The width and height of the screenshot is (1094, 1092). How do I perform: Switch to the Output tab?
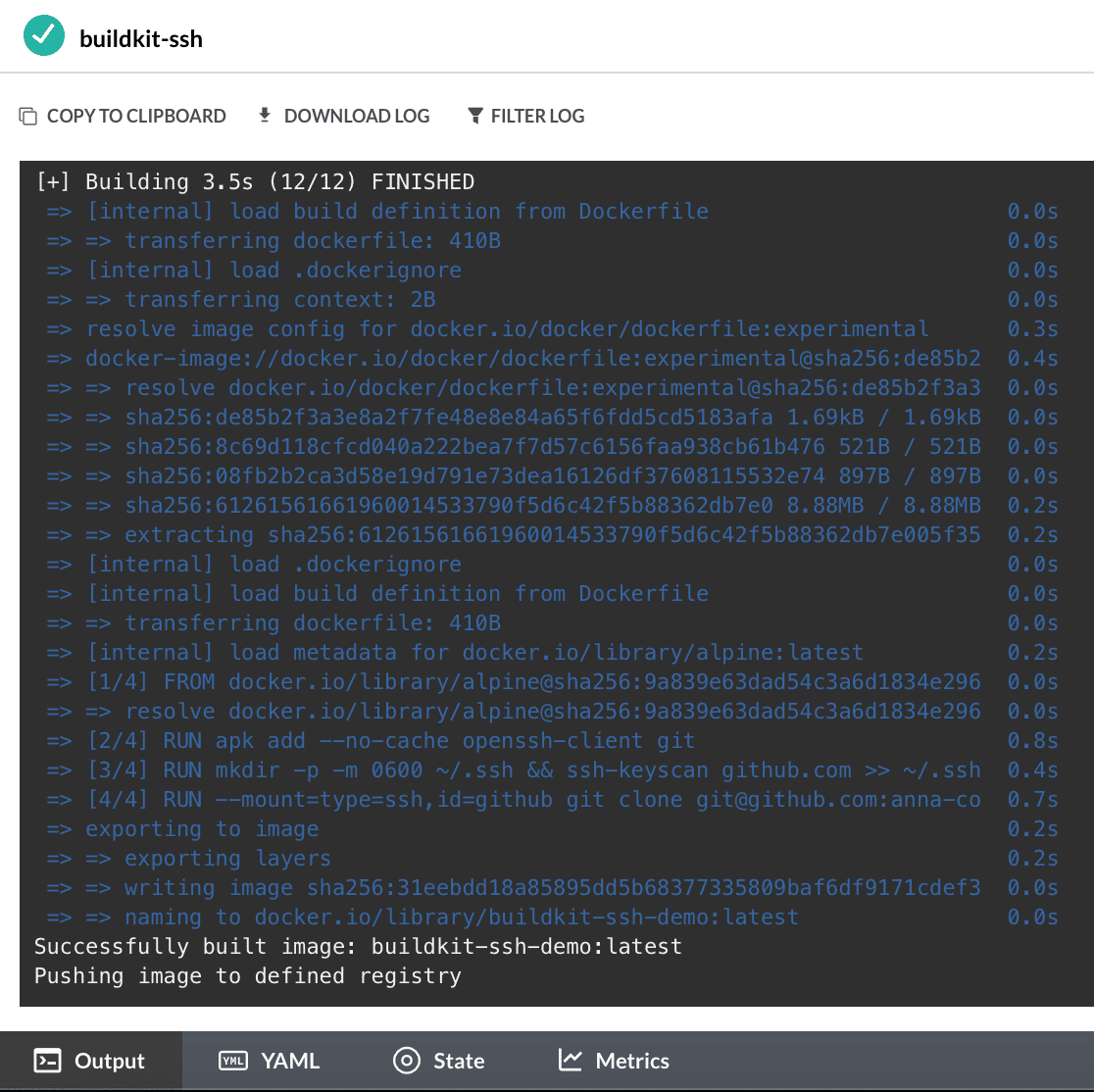coord(91,1061)
